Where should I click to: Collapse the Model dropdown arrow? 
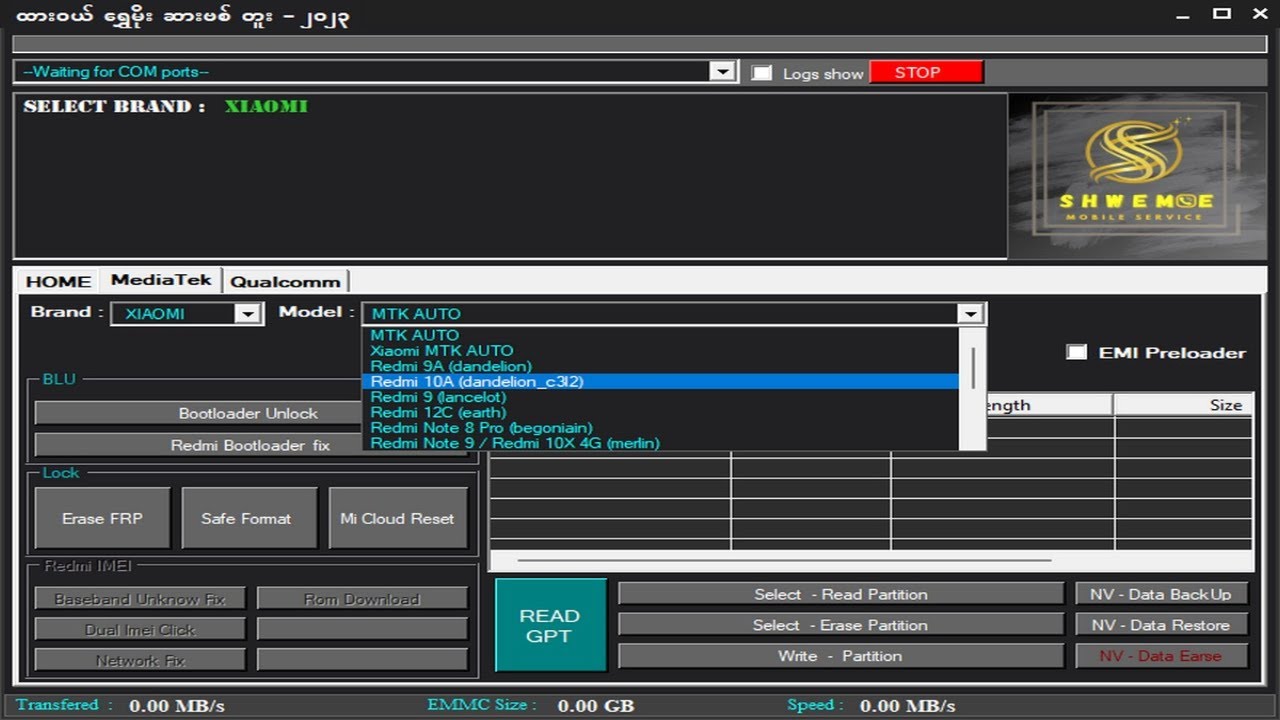[x=970, y=314]
